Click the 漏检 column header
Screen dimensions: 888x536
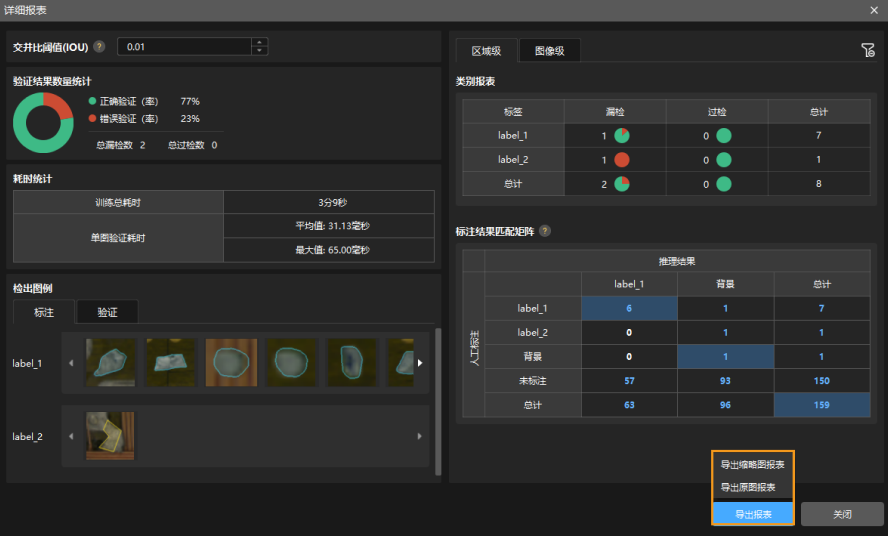[x=615, y=112]
